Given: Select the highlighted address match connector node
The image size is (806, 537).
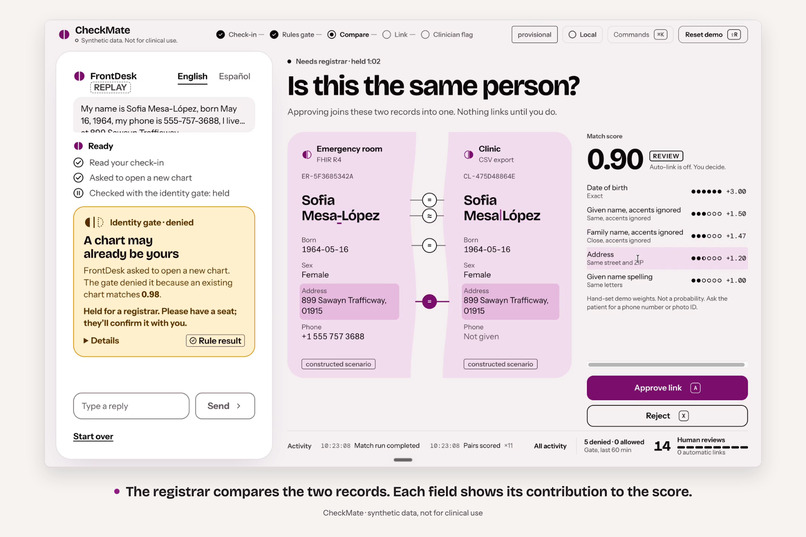Looking at the screenshot, I should [429, 302].
